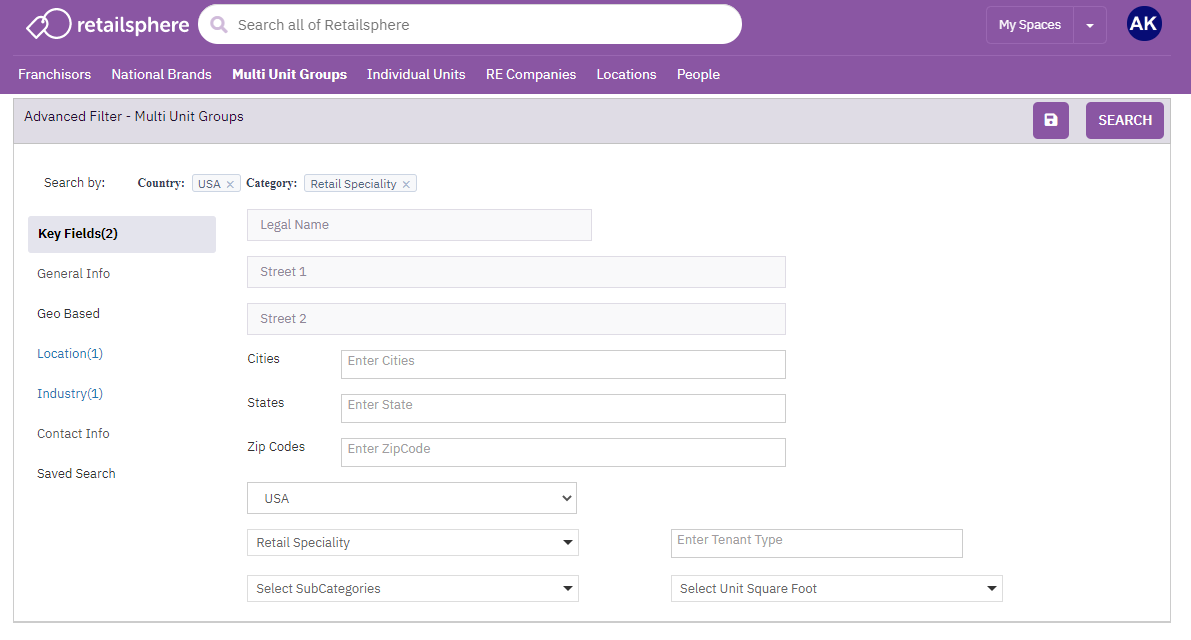Click the SEARCH button
Image resolution: width=1191 pixels, height=640 pixels.
pos(1125,120)
